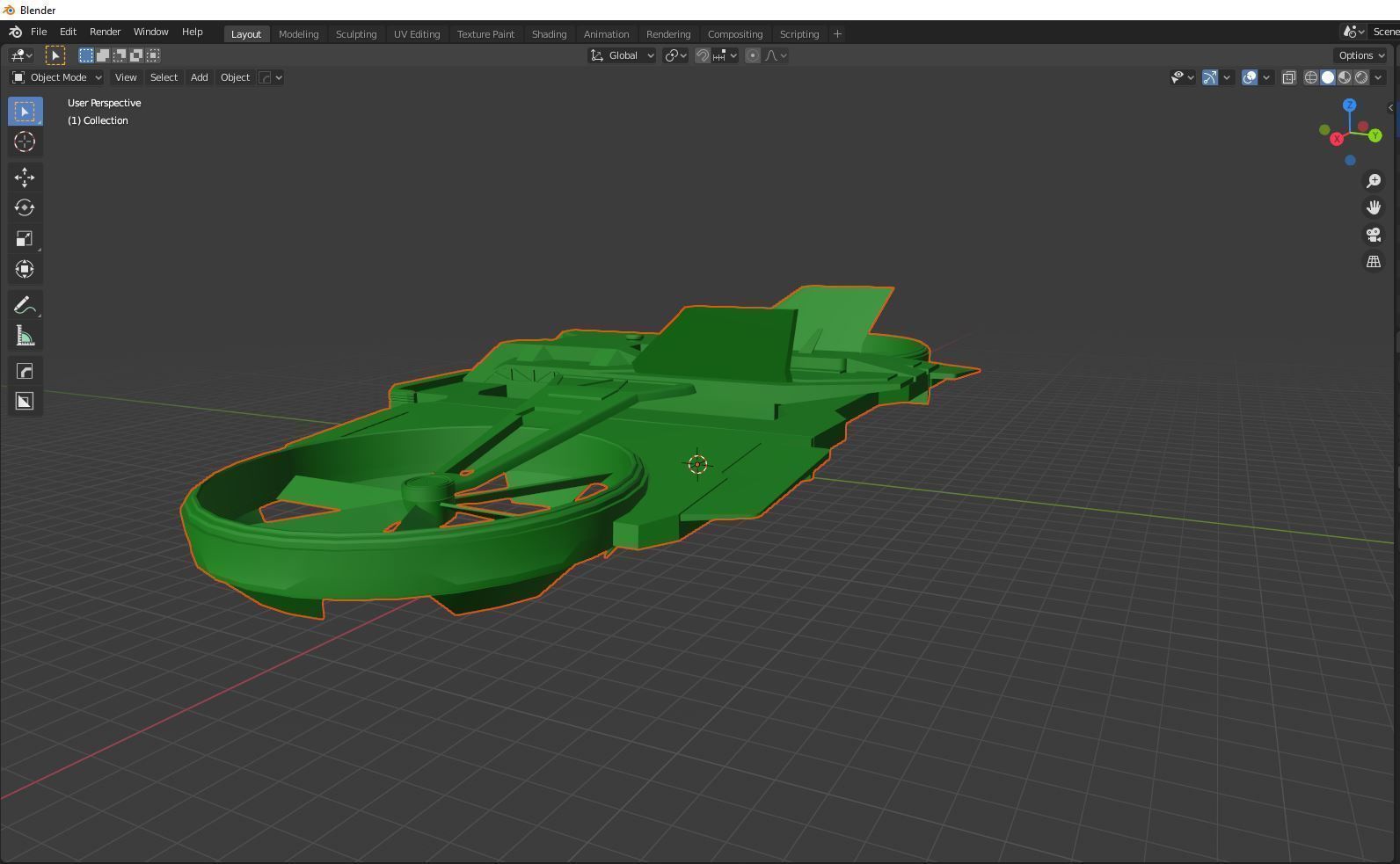This screenshot has height=864, width=1400.
Task: Choose the Scale tool
Action: pyautogui.click(x=25, y=239)
